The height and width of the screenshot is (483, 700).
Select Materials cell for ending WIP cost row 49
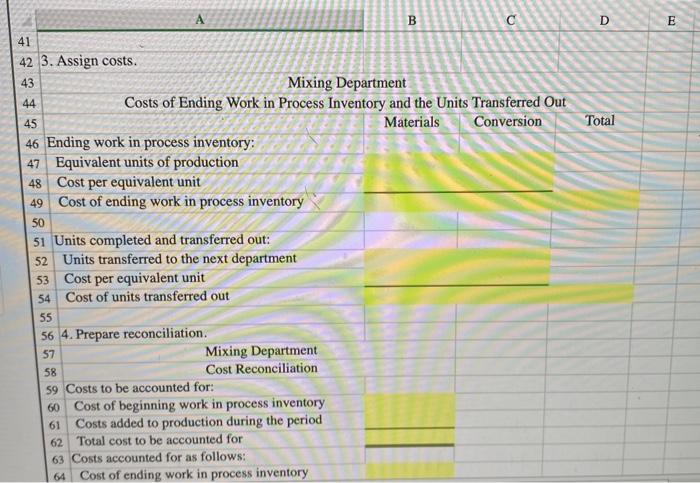[411, 202]
